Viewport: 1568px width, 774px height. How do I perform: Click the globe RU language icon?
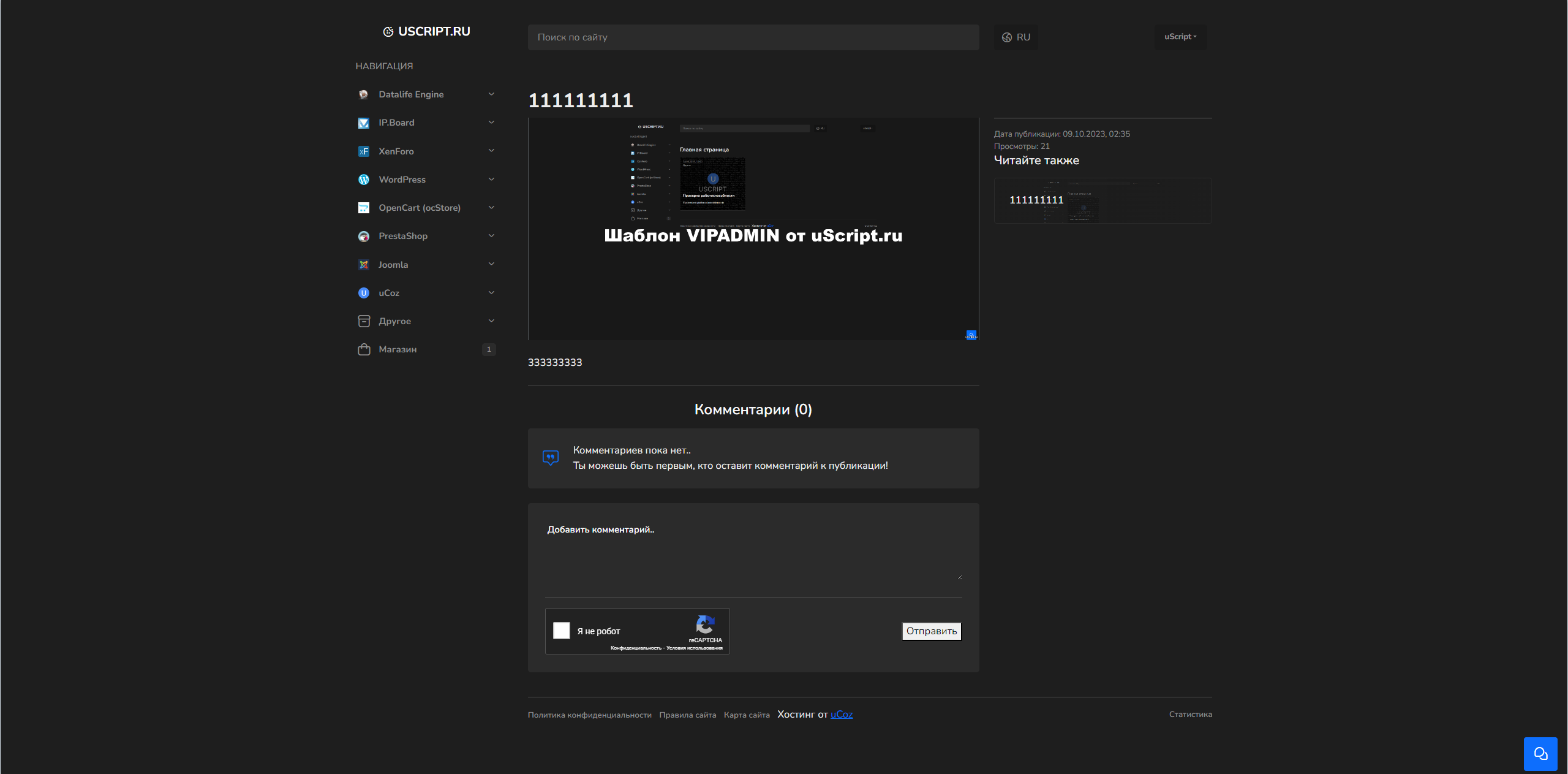click(1007, 37)
